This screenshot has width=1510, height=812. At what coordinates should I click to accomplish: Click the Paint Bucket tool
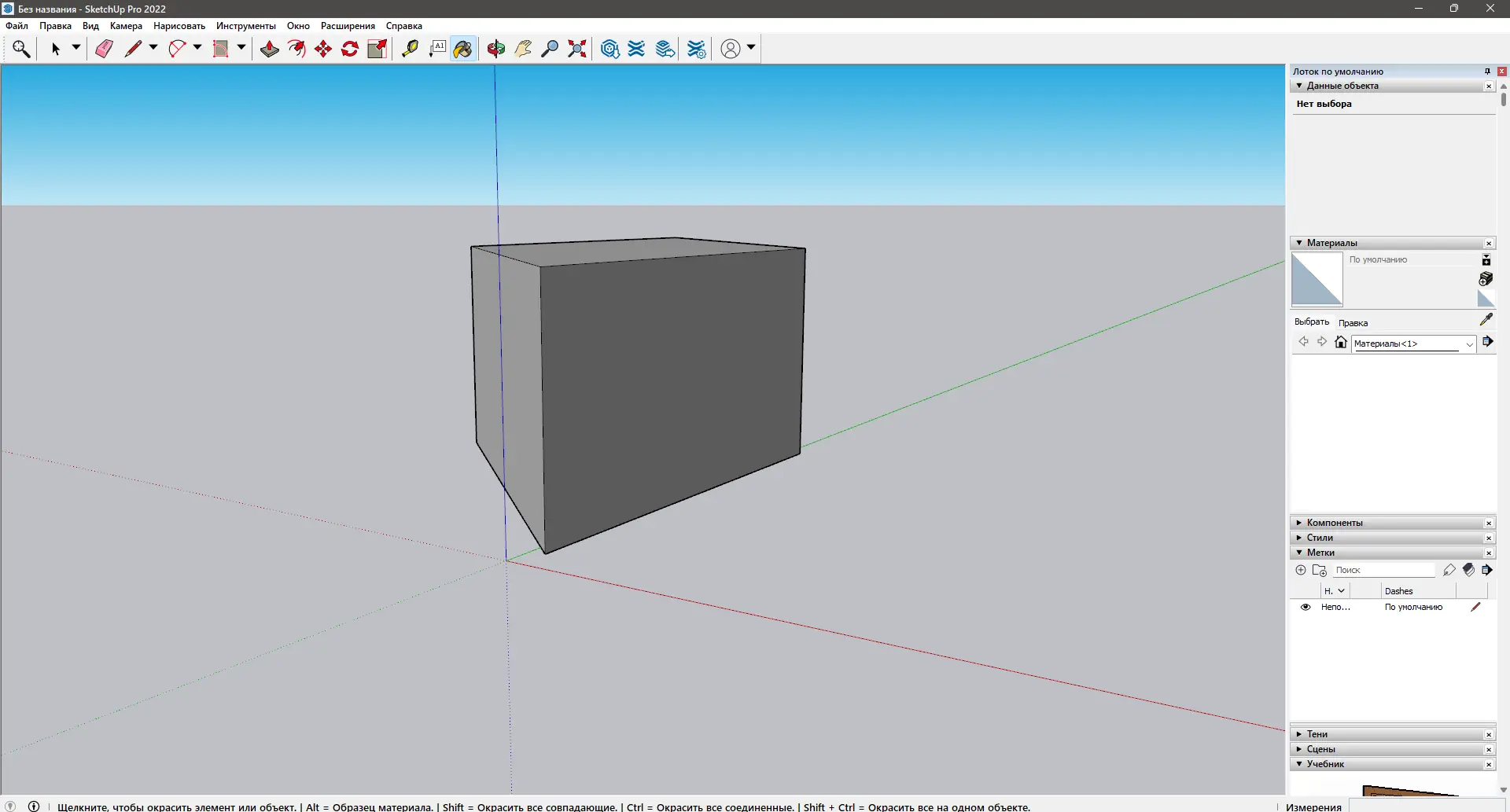(463, 49)
